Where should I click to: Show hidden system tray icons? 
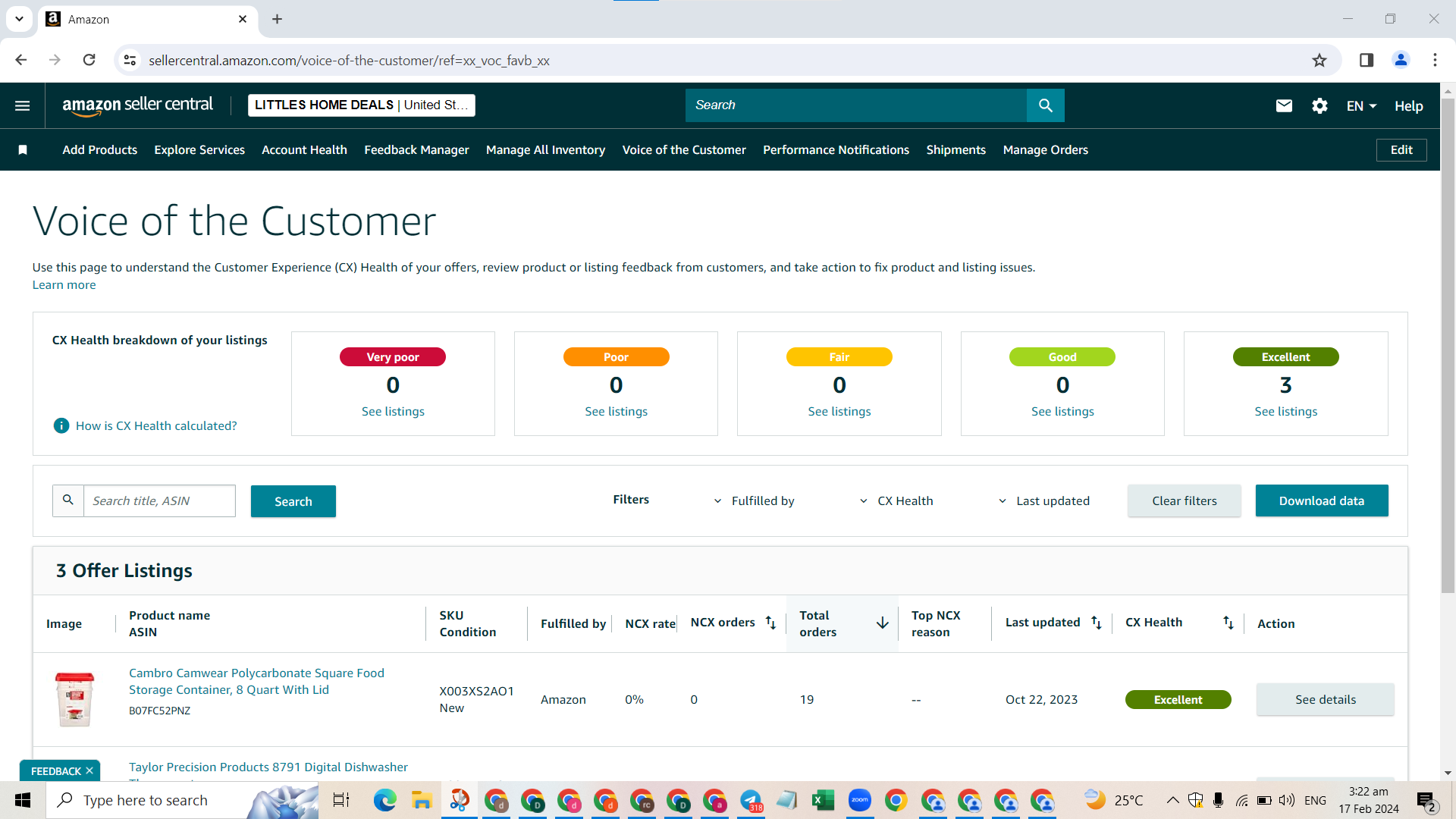(1172, 800)
